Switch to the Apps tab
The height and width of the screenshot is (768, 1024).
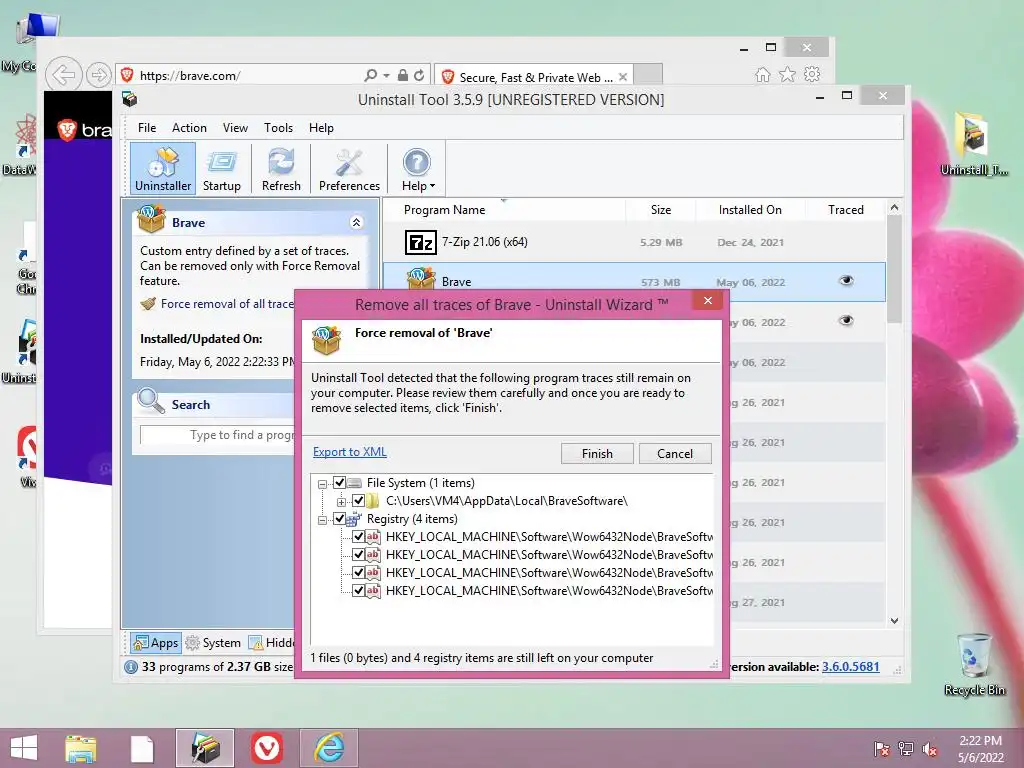155,643
